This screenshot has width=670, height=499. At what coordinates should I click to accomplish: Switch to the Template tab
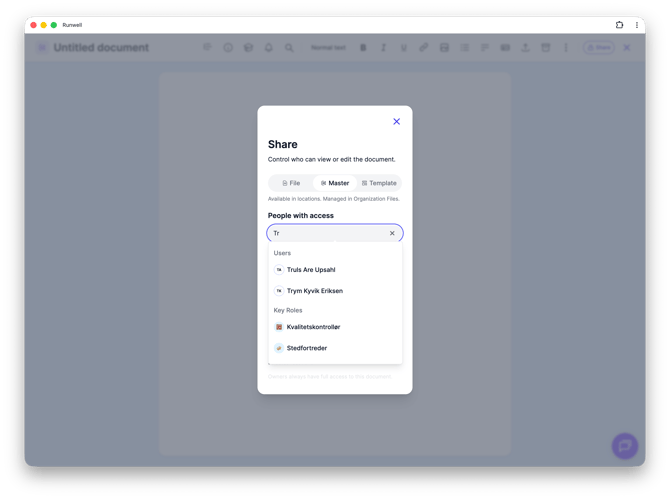[379, 183]
